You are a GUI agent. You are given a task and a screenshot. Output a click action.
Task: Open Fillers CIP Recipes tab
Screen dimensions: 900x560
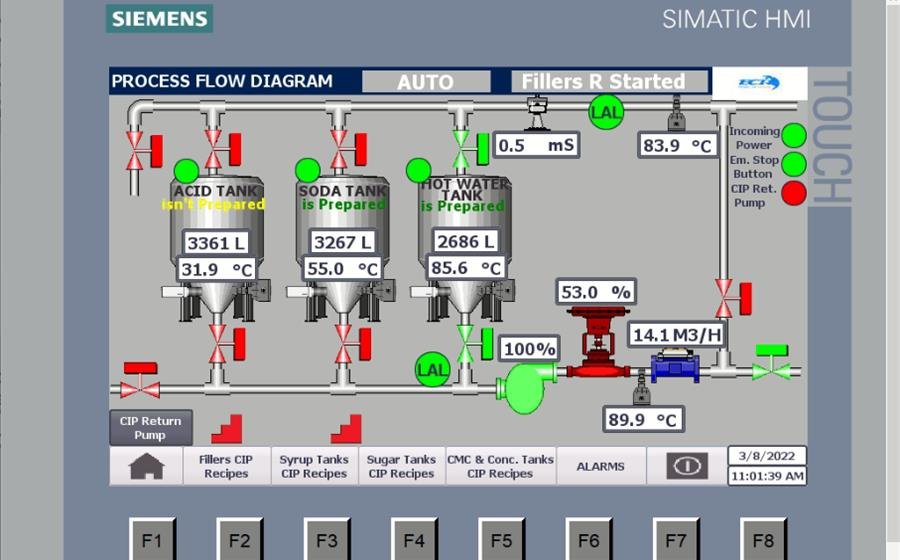[226, 466]
